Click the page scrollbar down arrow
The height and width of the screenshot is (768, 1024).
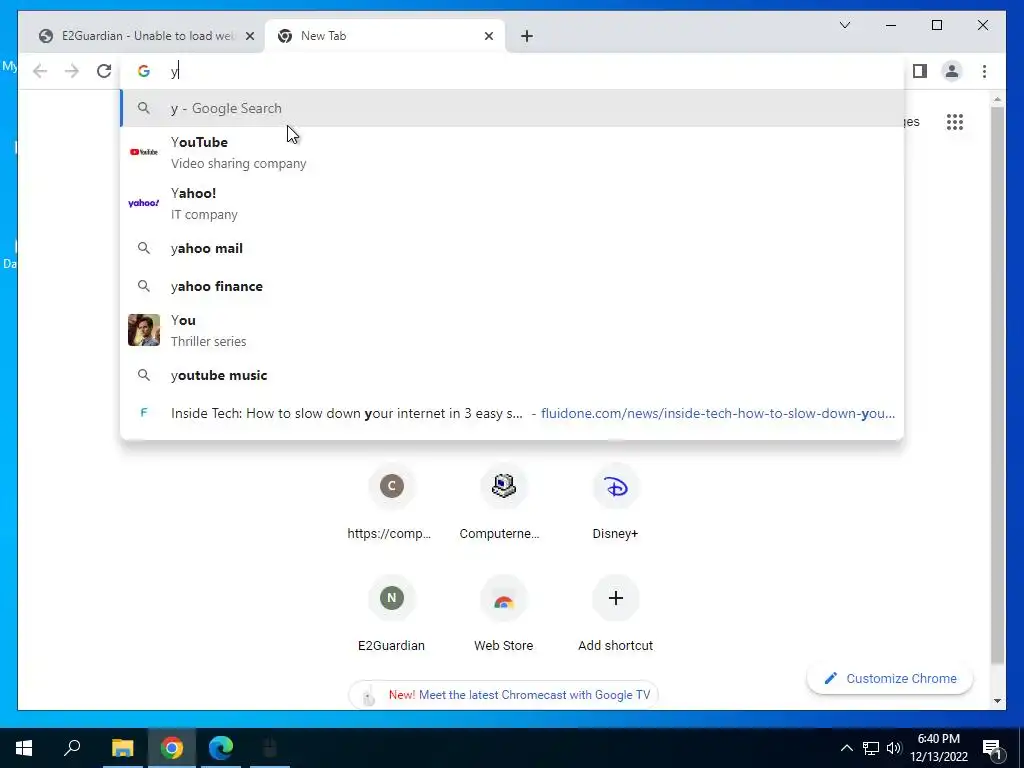[997, 701]
